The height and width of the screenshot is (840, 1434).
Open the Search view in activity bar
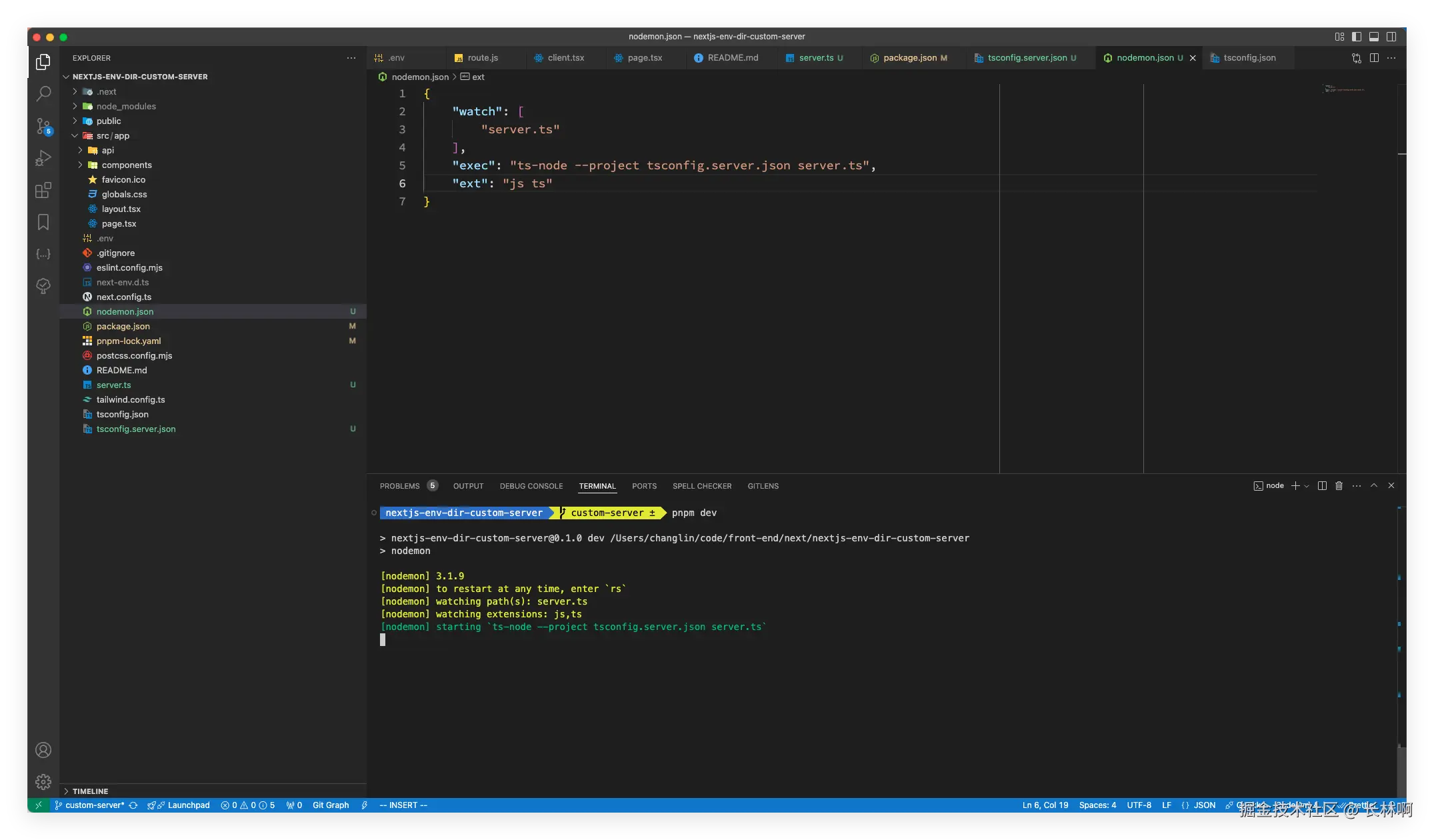(x=43, y=93)
